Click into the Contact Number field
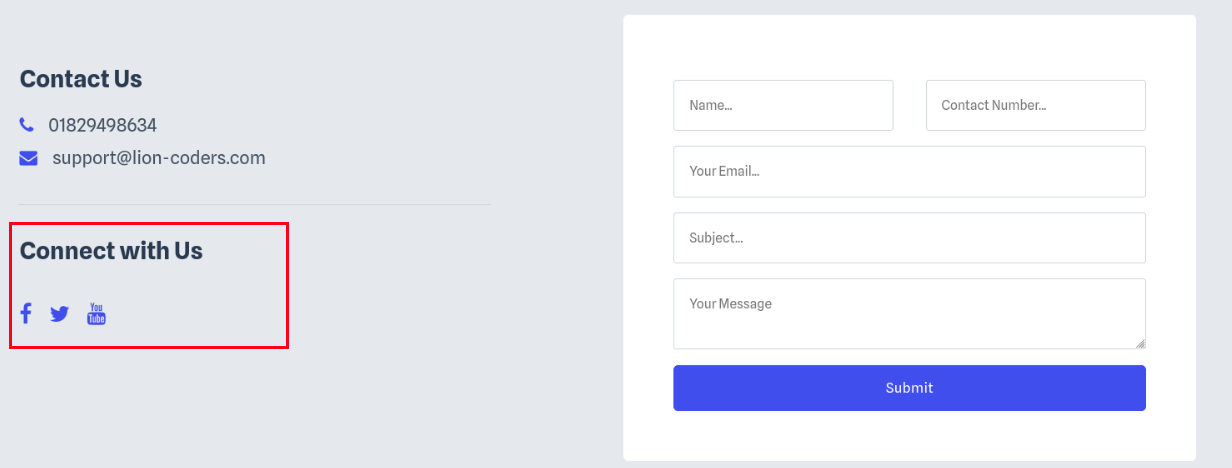 click(x=1035, y=105)
